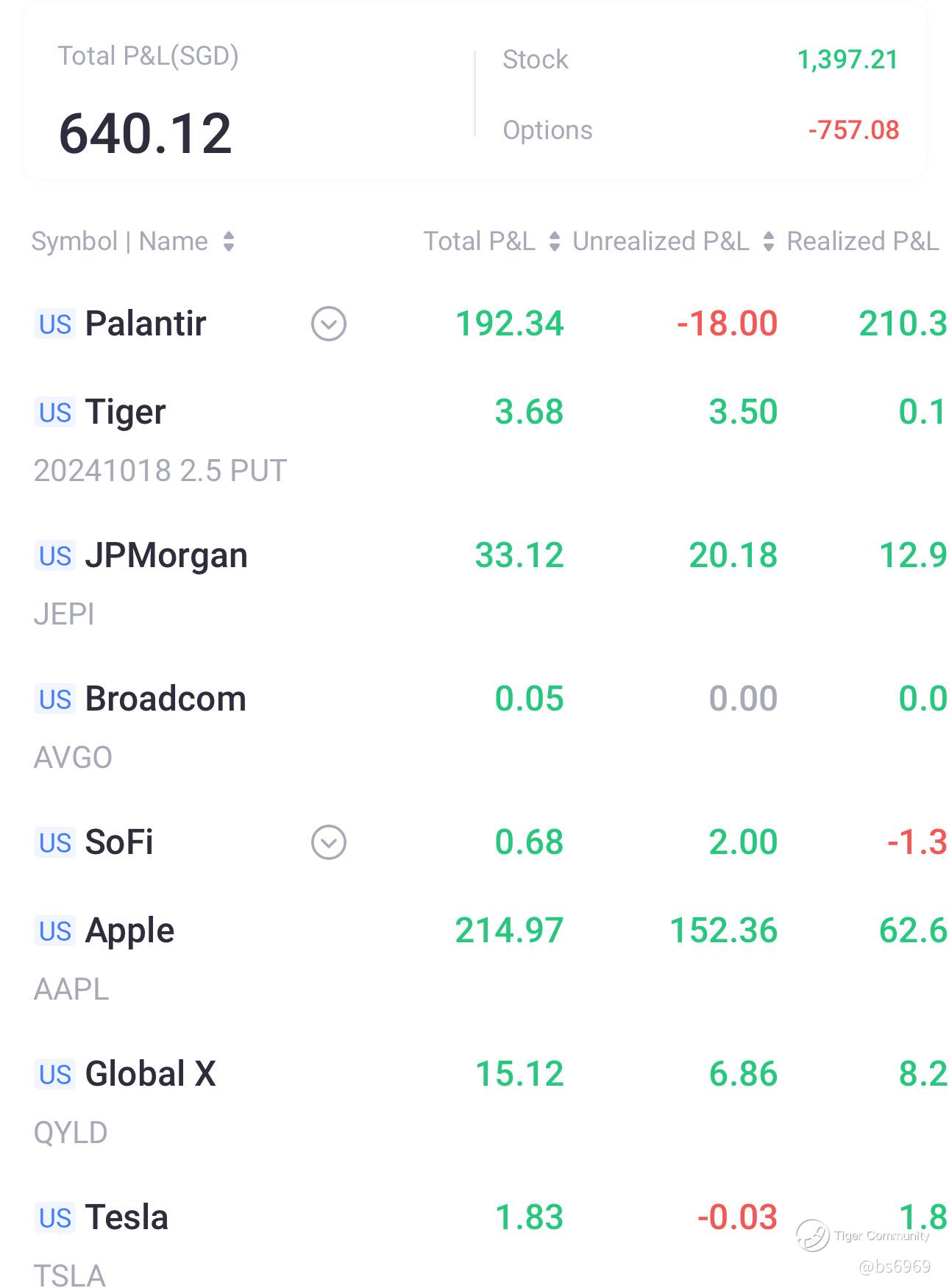Select the Realized P&L column header
Viewport: 949px width, 1288px height.
click(862, 241)
